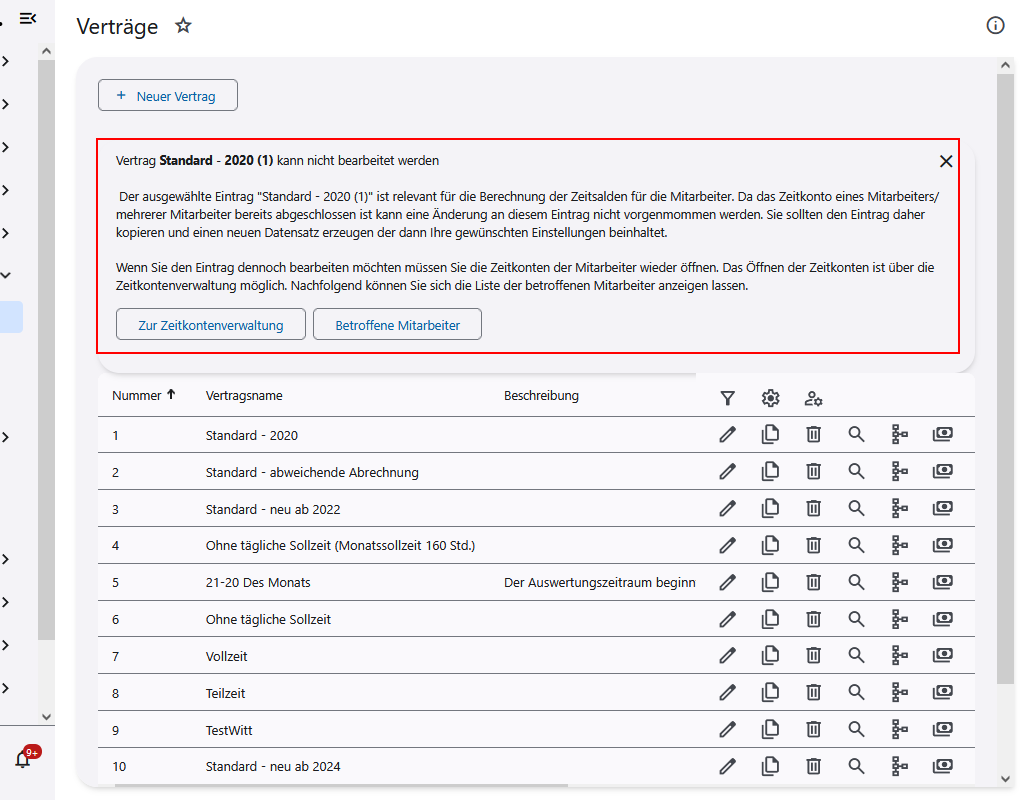Delete the Standard - neu ab 2022 contract
The width and height of the screenshot is (1024, 800).
click(x=814, y=508)
